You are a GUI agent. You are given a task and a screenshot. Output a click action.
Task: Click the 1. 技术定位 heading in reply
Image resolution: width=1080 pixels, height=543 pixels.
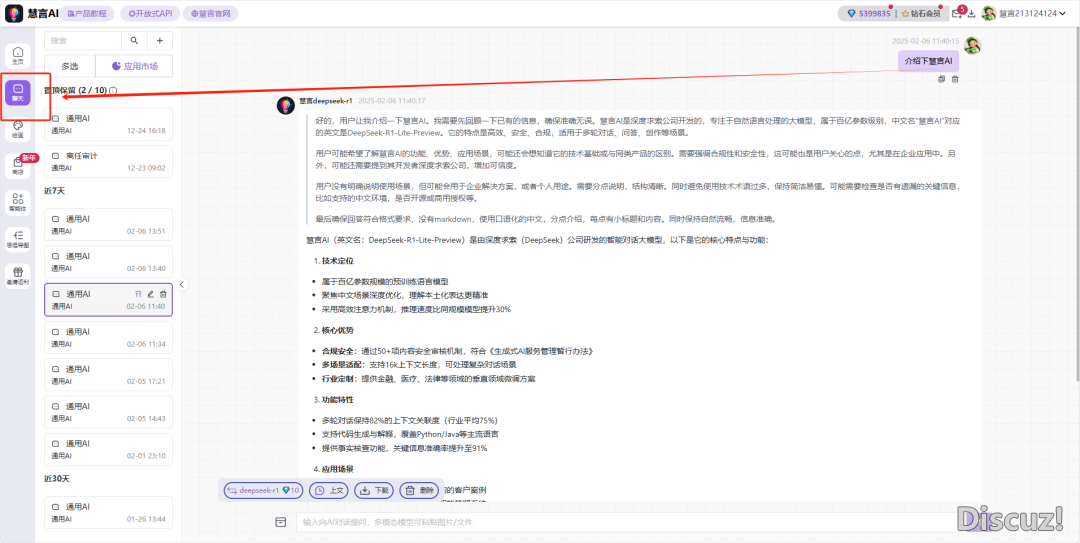(333, 261)
